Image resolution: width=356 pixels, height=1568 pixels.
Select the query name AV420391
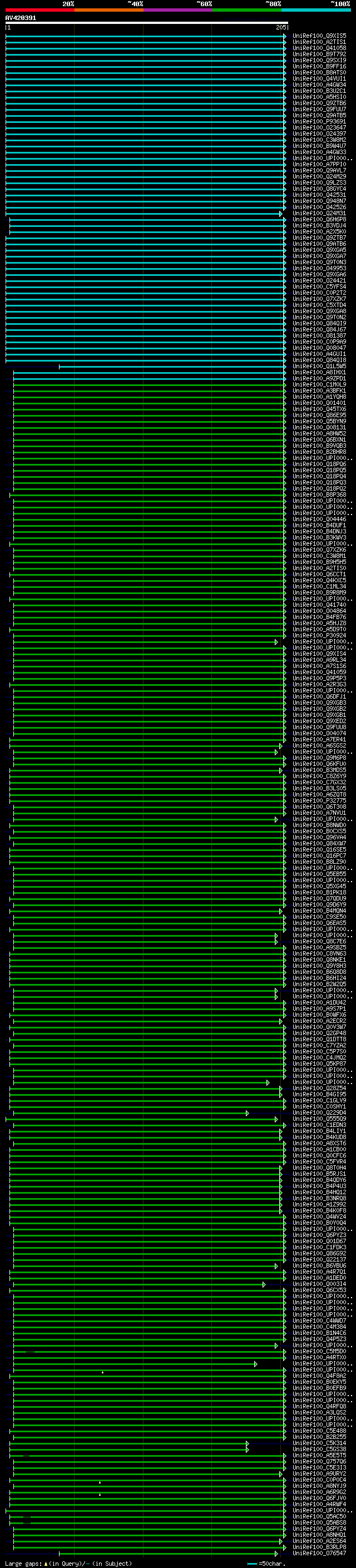click(x=21, y=18)
